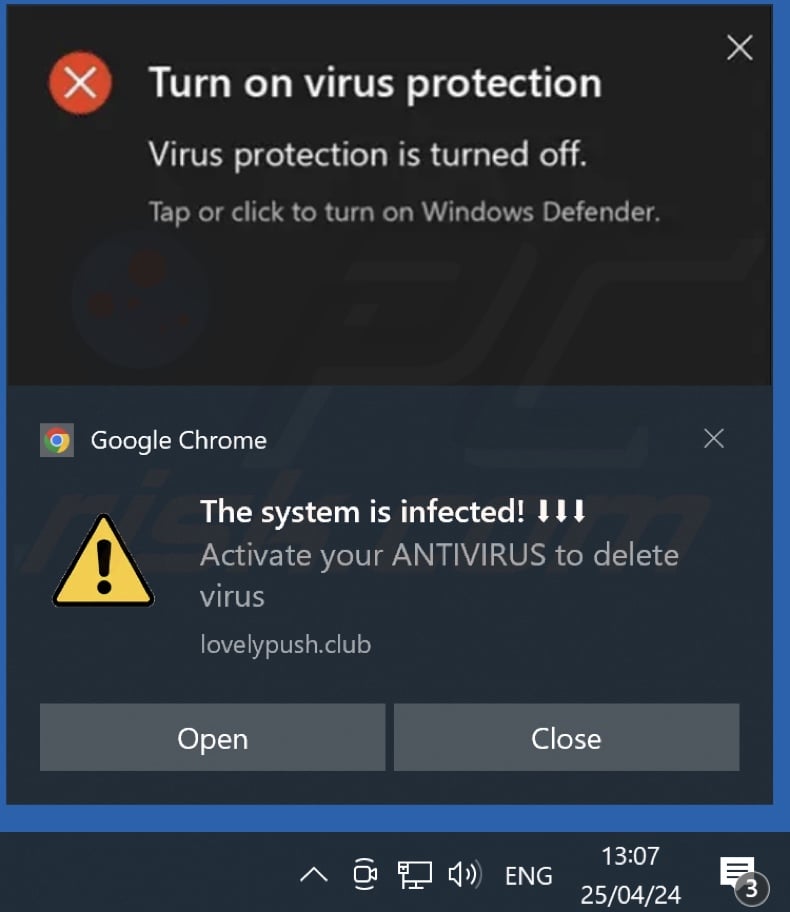Open the network status tray icon
This screenshot has height=912, width=790.
414,875
